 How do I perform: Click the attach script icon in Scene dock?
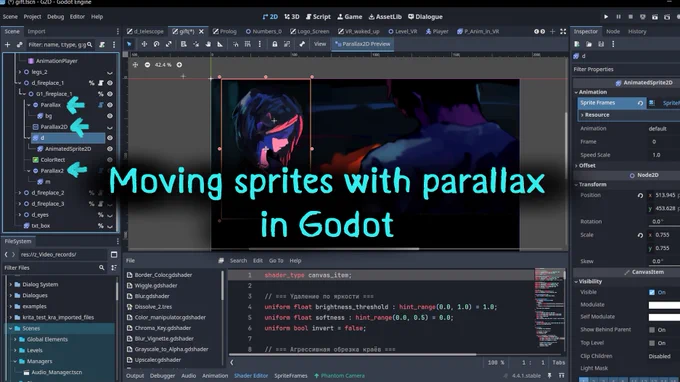pyautogui.click(x=102, y=44)
